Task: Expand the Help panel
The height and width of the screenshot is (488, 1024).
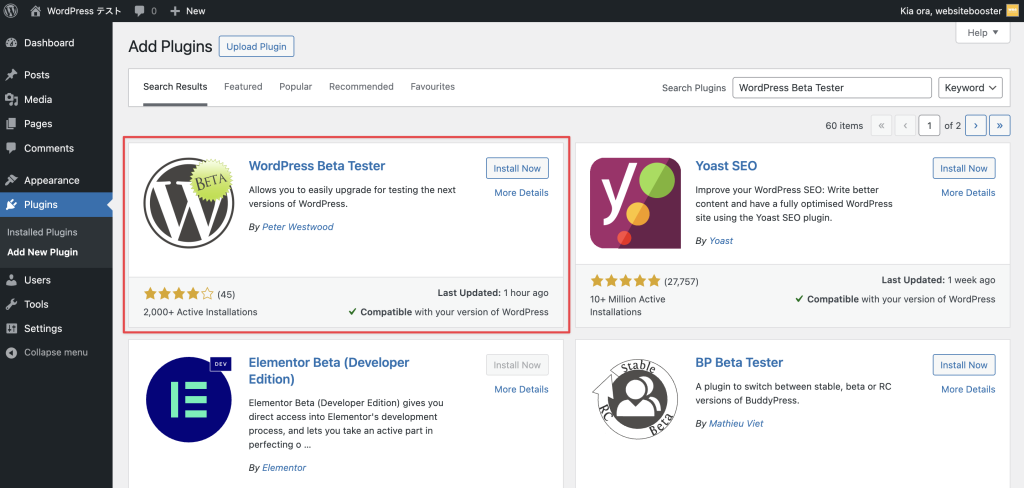Action: [x=983, y=33]
